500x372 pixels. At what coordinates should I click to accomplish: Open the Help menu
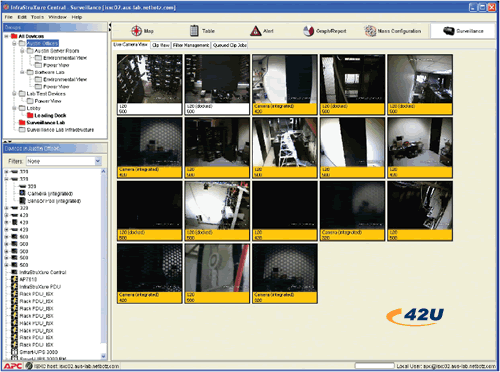[x=77, y=17]
